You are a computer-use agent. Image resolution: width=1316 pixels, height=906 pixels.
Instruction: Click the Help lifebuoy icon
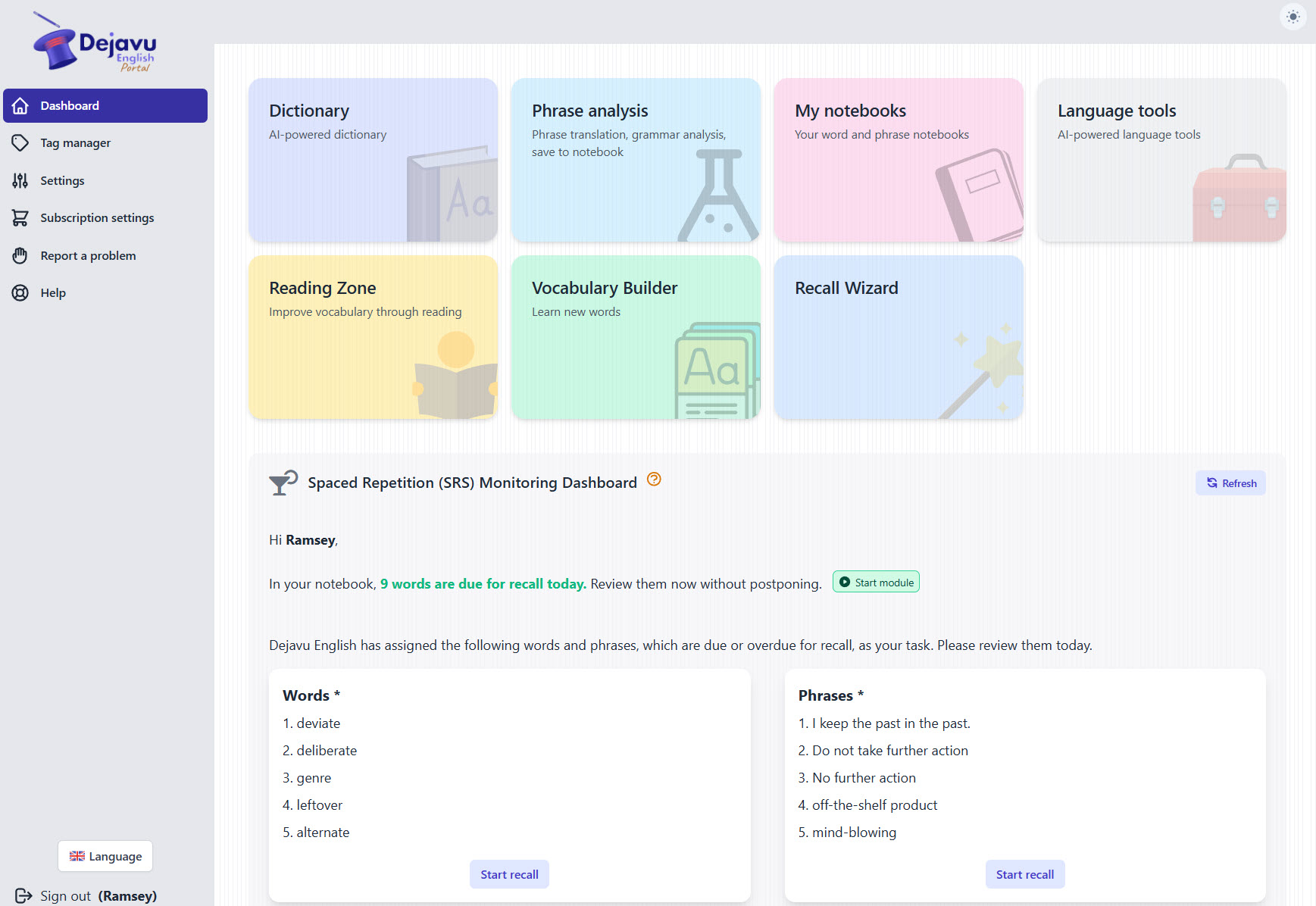20,293
